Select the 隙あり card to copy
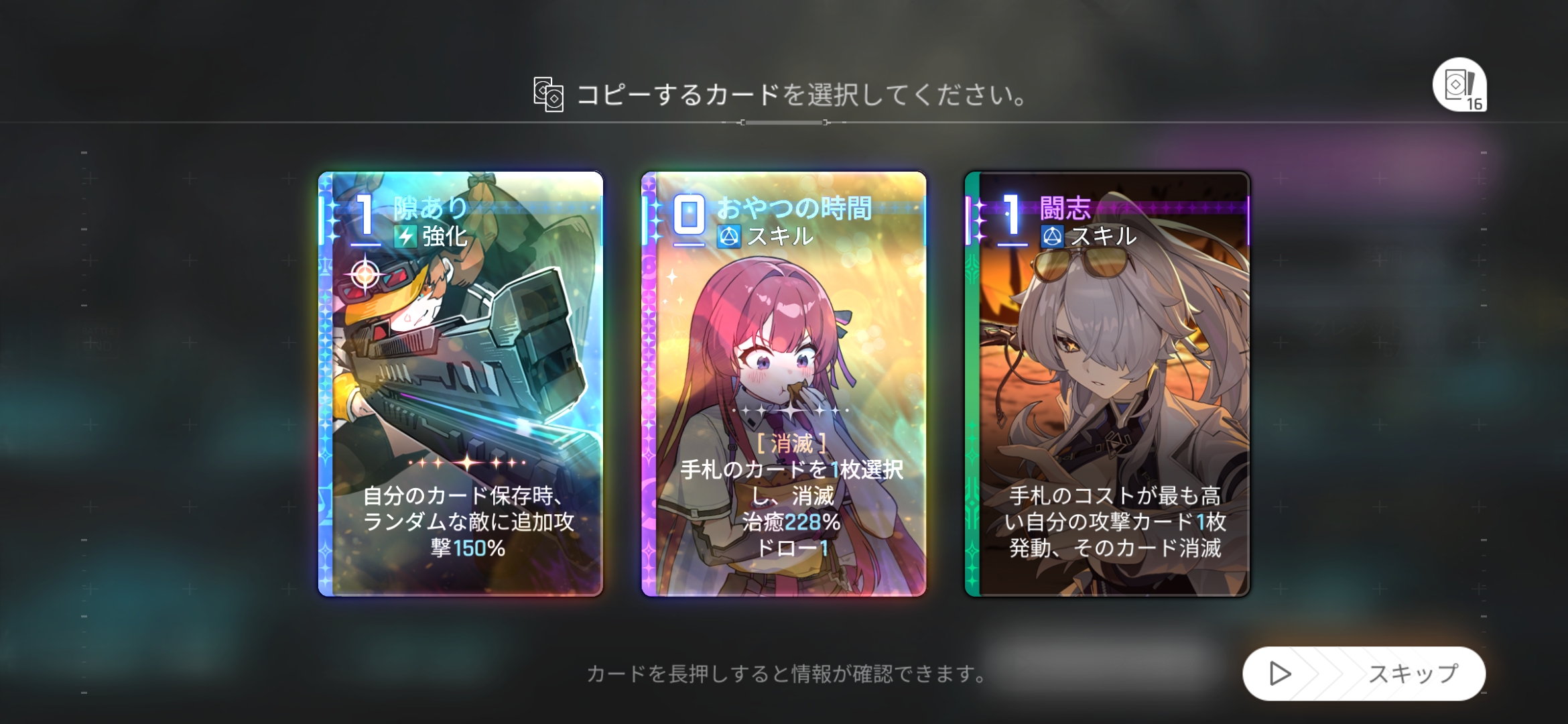The image size is (1568, 724). click(x=461, y=384)
